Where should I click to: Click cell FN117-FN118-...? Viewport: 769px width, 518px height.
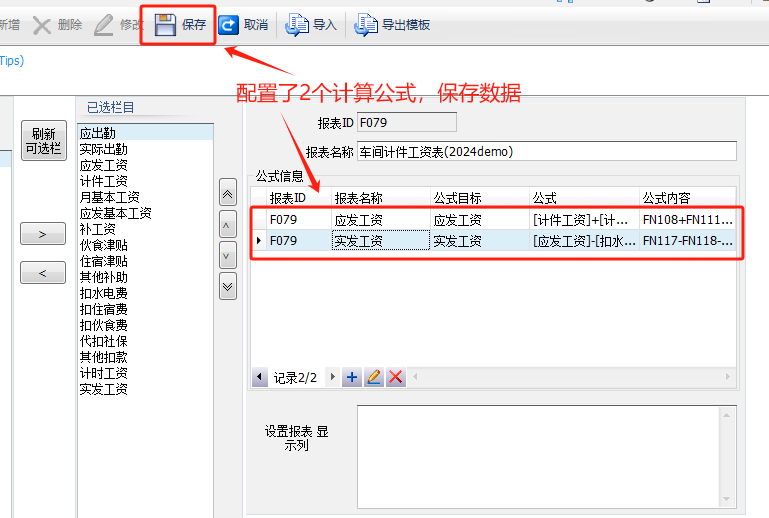(x=688, y=241)
